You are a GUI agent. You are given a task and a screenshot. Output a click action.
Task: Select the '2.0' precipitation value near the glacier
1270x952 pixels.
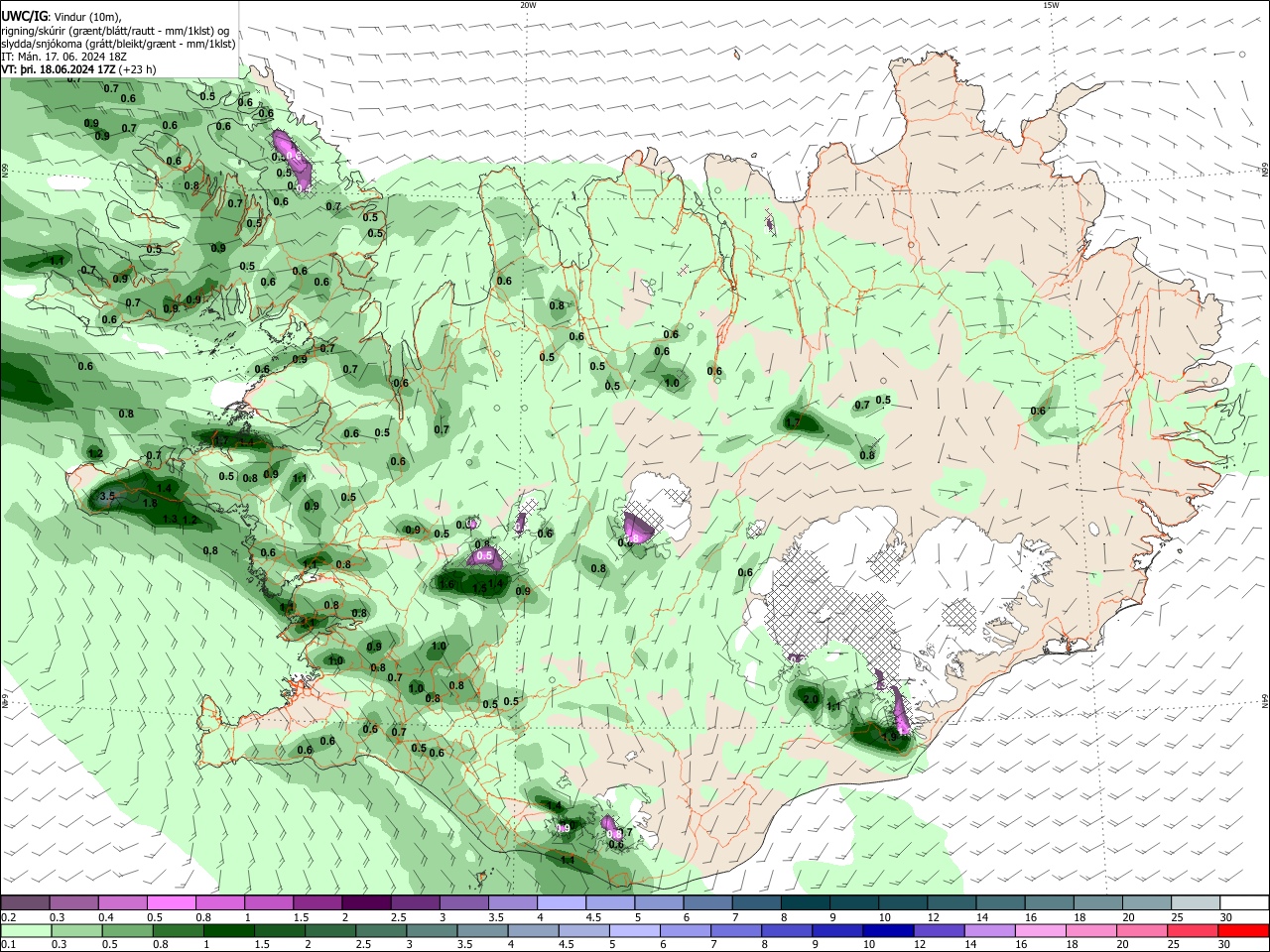[810, 699]
